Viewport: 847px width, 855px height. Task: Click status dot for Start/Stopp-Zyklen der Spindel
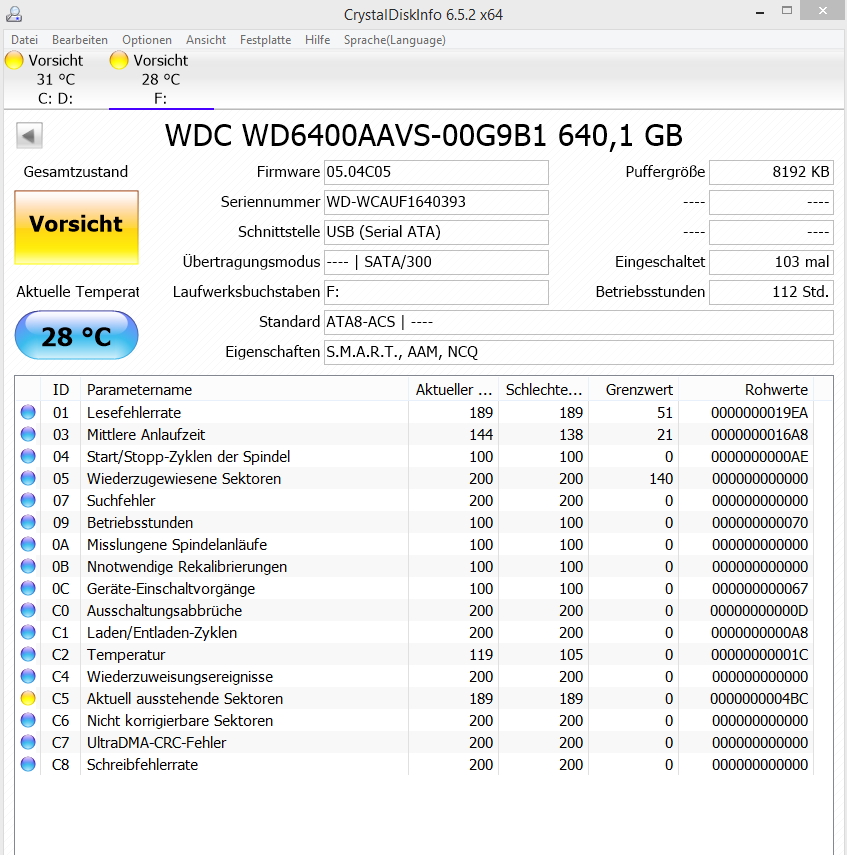(28, 456)
